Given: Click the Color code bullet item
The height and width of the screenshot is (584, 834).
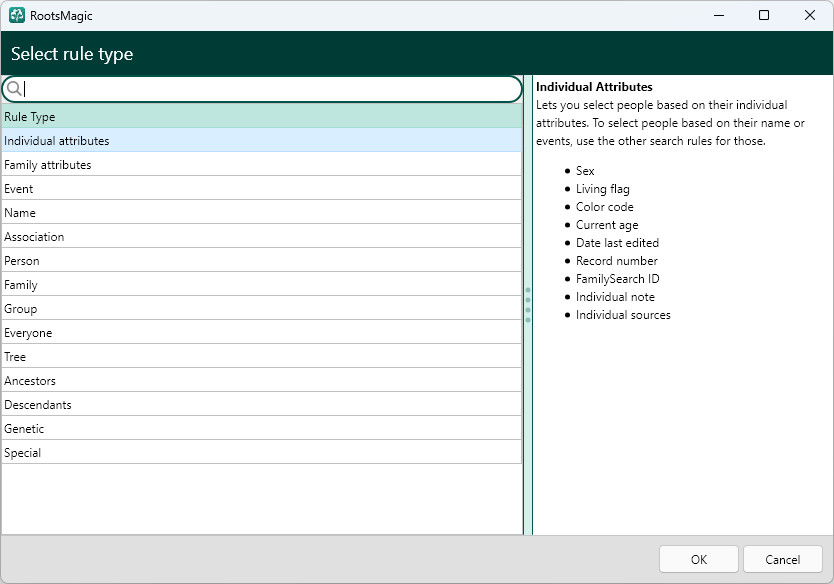Looking at the screenshot, I should [604, 207].
